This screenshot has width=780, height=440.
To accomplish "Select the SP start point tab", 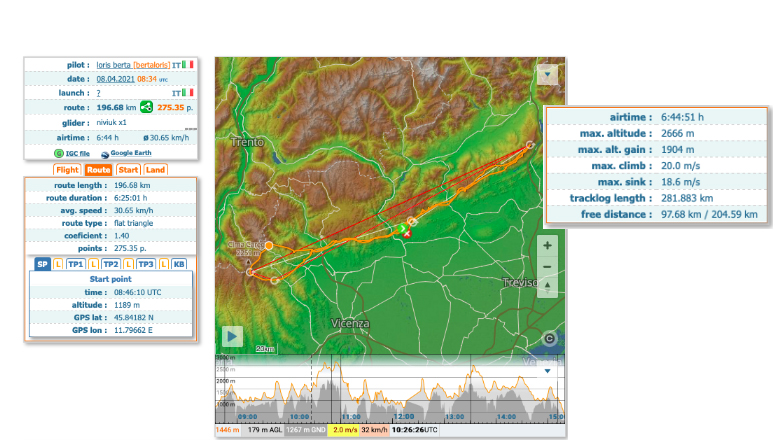I will coord(42,263).
